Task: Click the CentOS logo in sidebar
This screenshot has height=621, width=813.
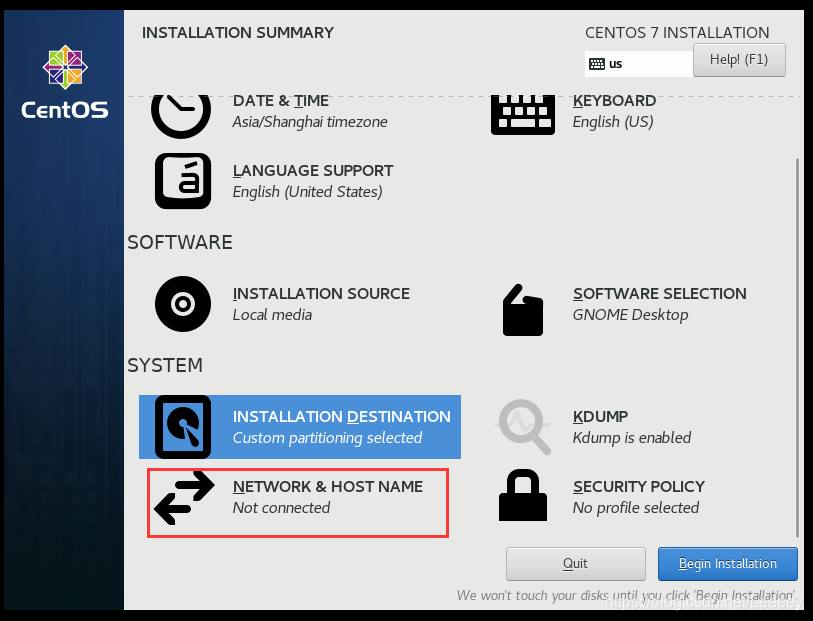Action: point(65,82)
